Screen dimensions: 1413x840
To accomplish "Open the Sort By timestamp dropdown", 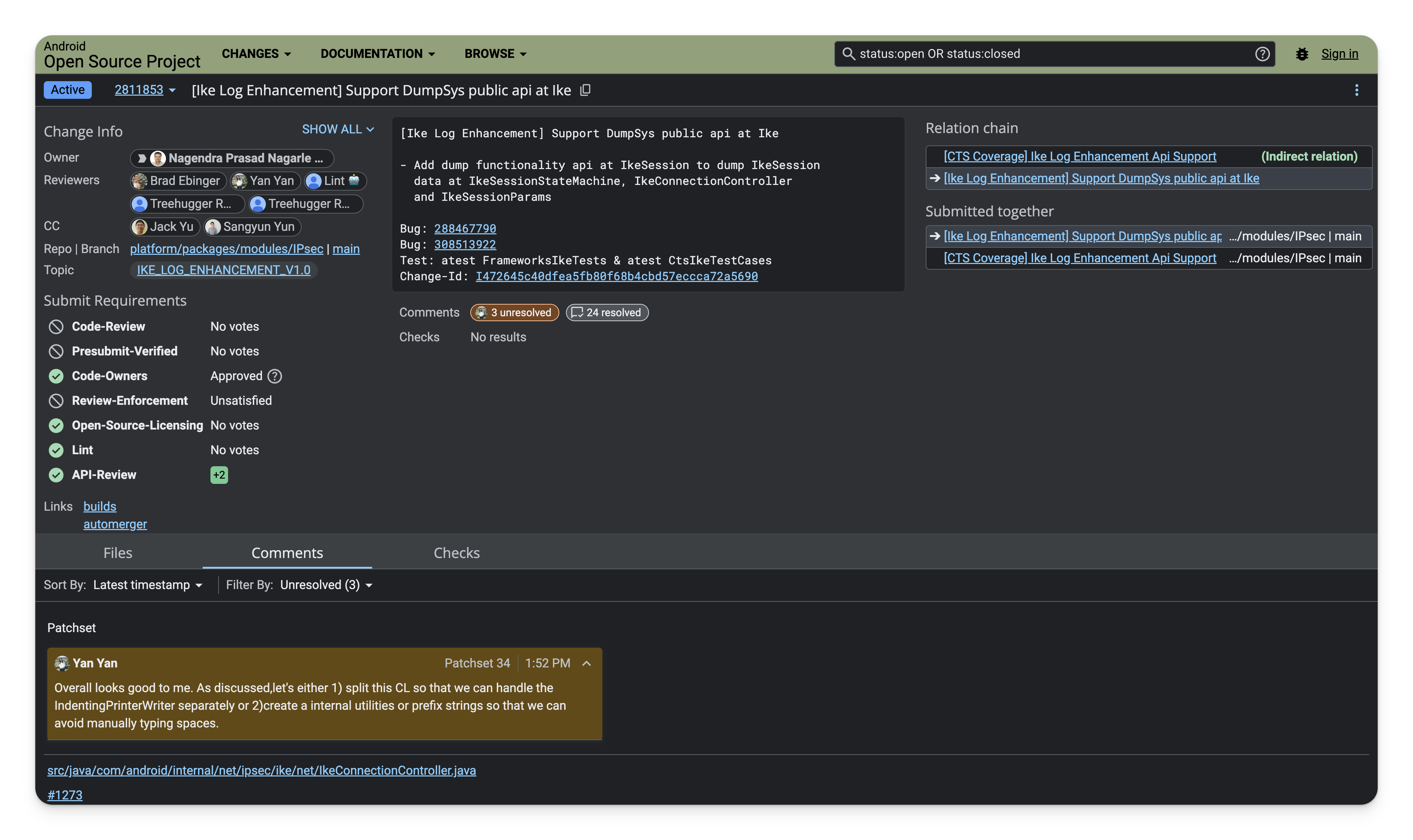I will [x=148, y=585].
